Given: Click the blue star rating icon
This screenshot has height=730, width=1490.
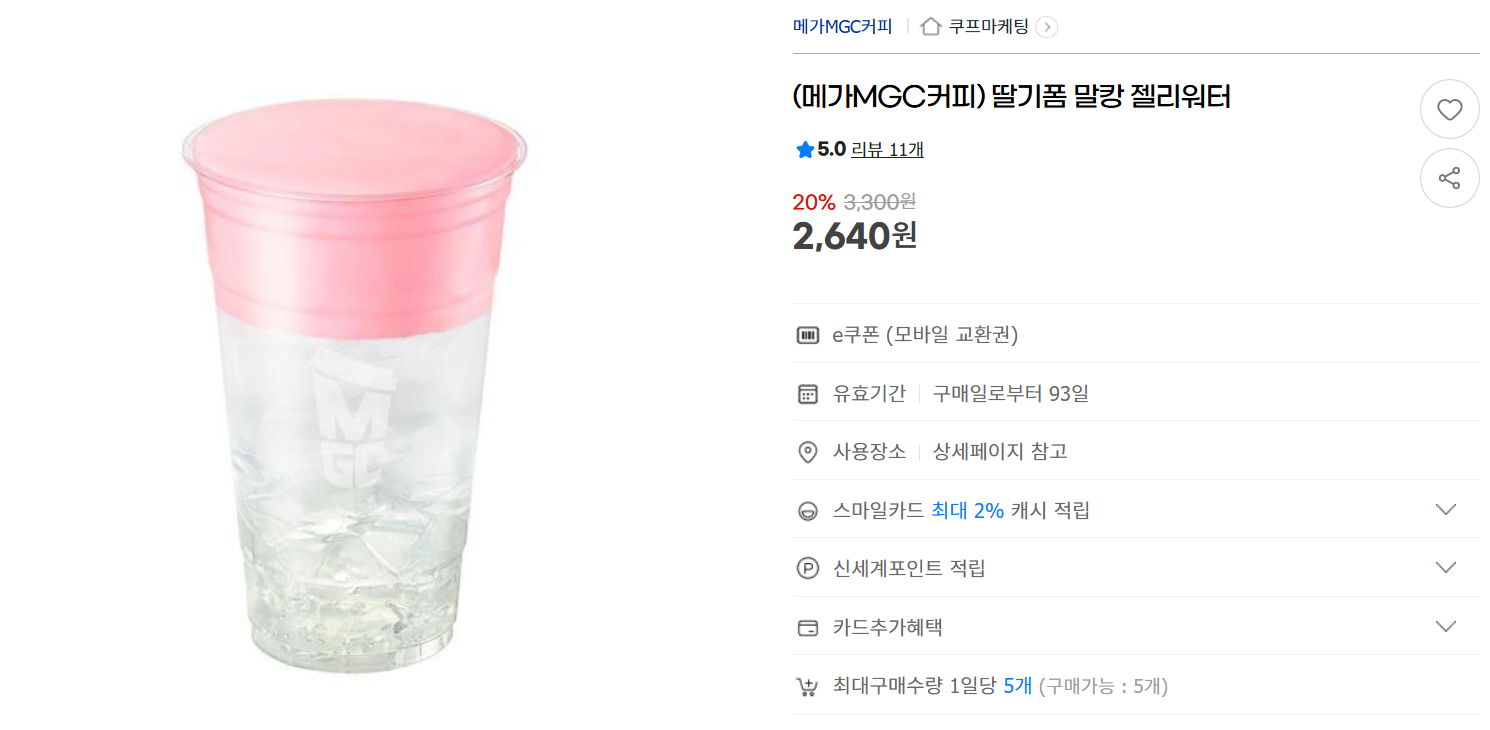Looking at the screenshot, I should point(804,148).
